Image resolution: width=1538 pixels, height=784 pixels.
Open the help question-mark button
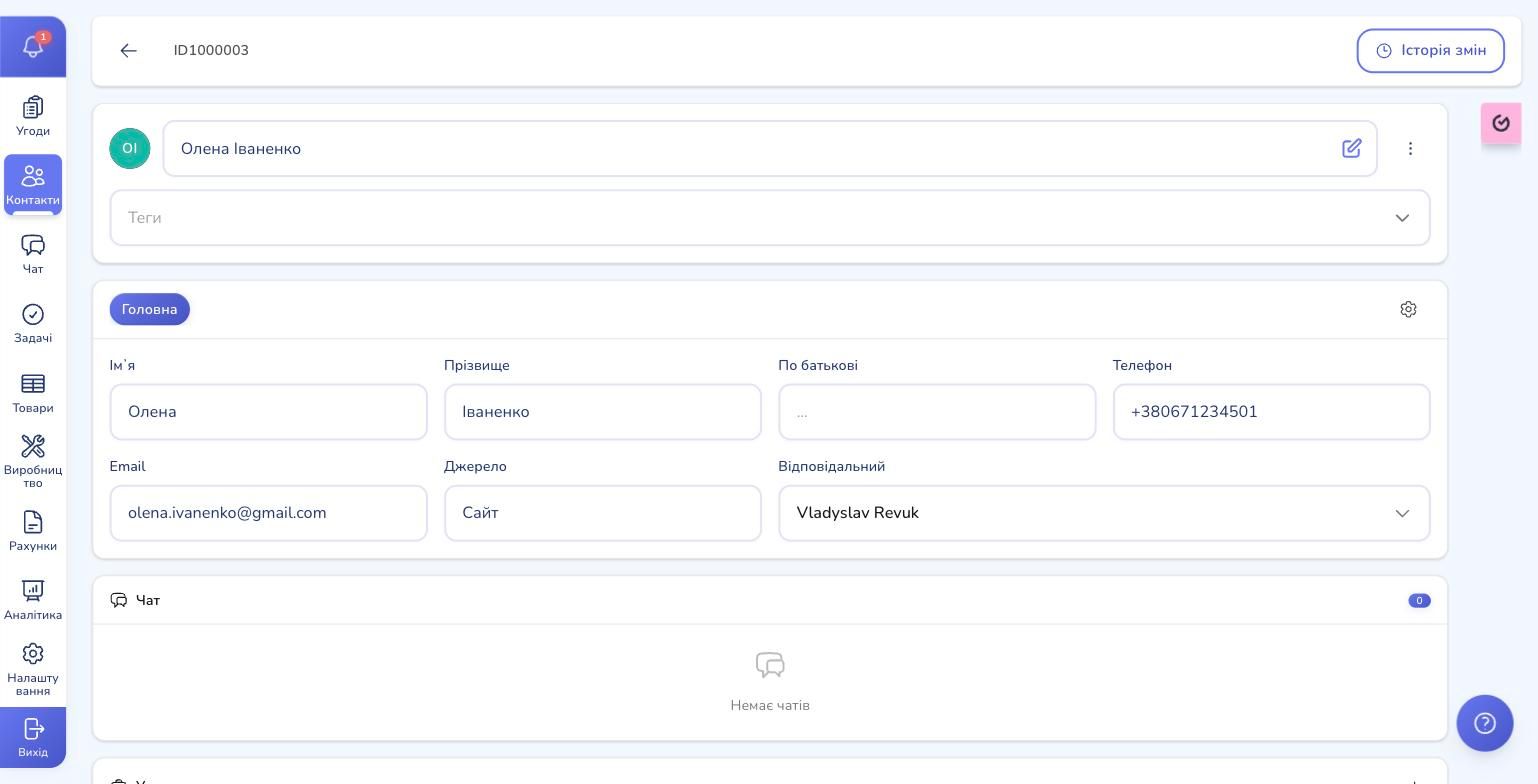coord(1485,723)
